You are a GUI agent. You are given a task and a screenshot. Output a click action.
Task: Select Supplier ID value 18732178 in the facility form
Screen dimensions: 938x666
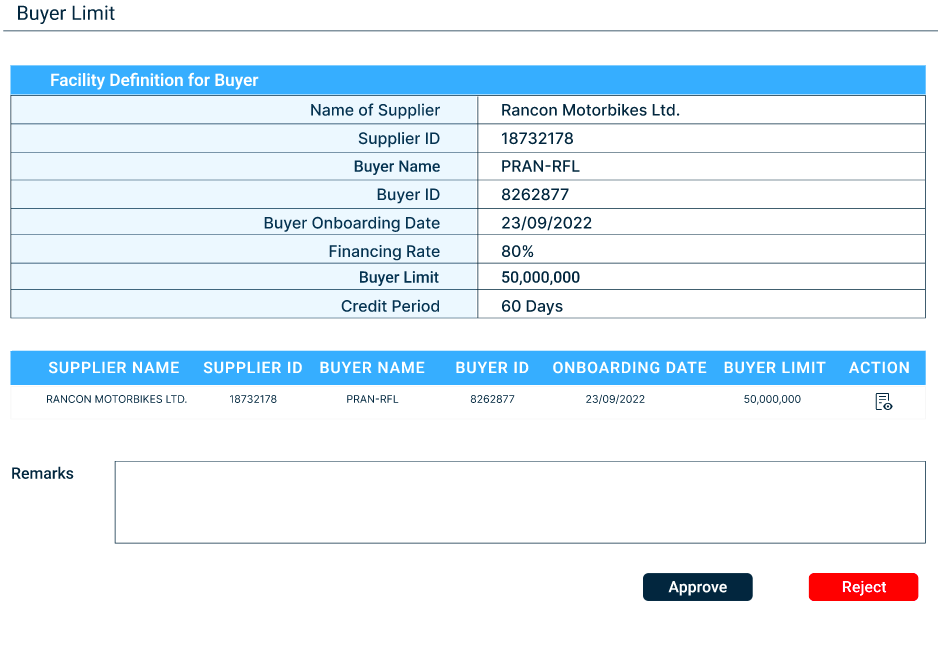pyautogui.click(x=537, y=139)
